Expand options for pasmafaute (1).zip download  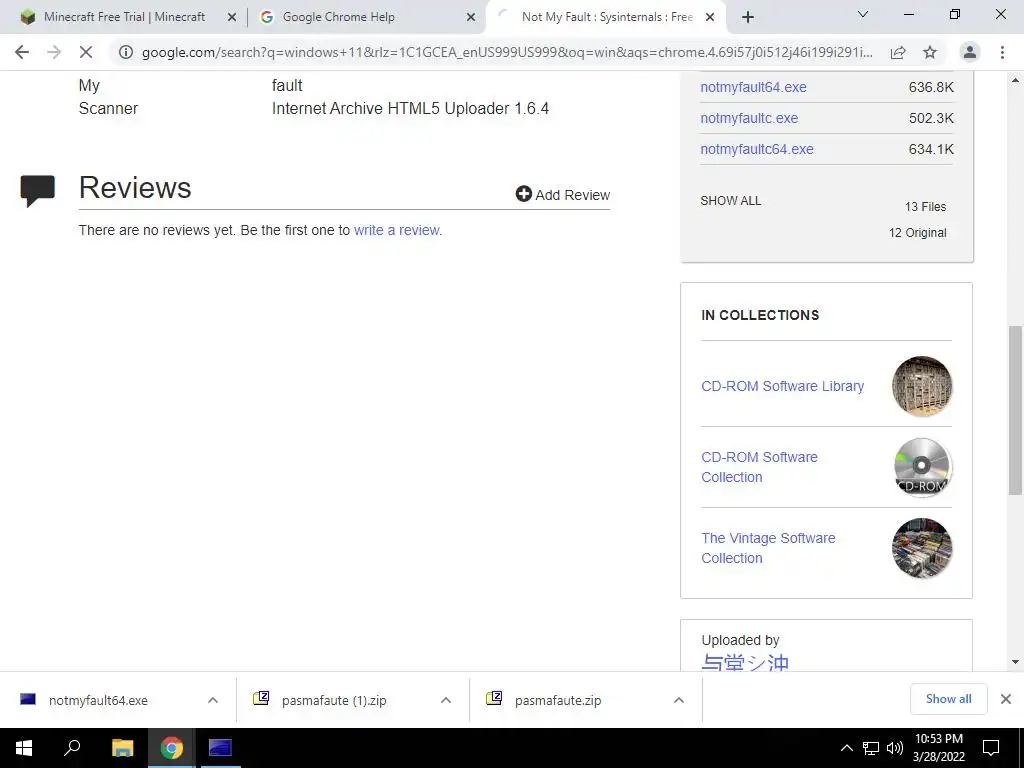pos(446,700)
